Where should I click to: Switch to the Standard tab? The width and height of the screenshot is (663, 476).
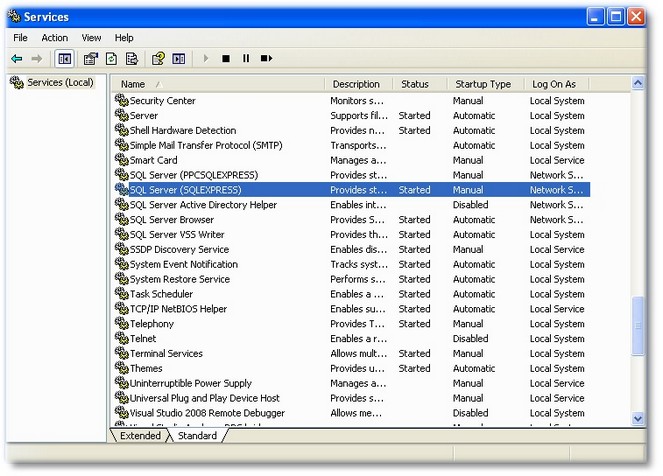[197, 435]
